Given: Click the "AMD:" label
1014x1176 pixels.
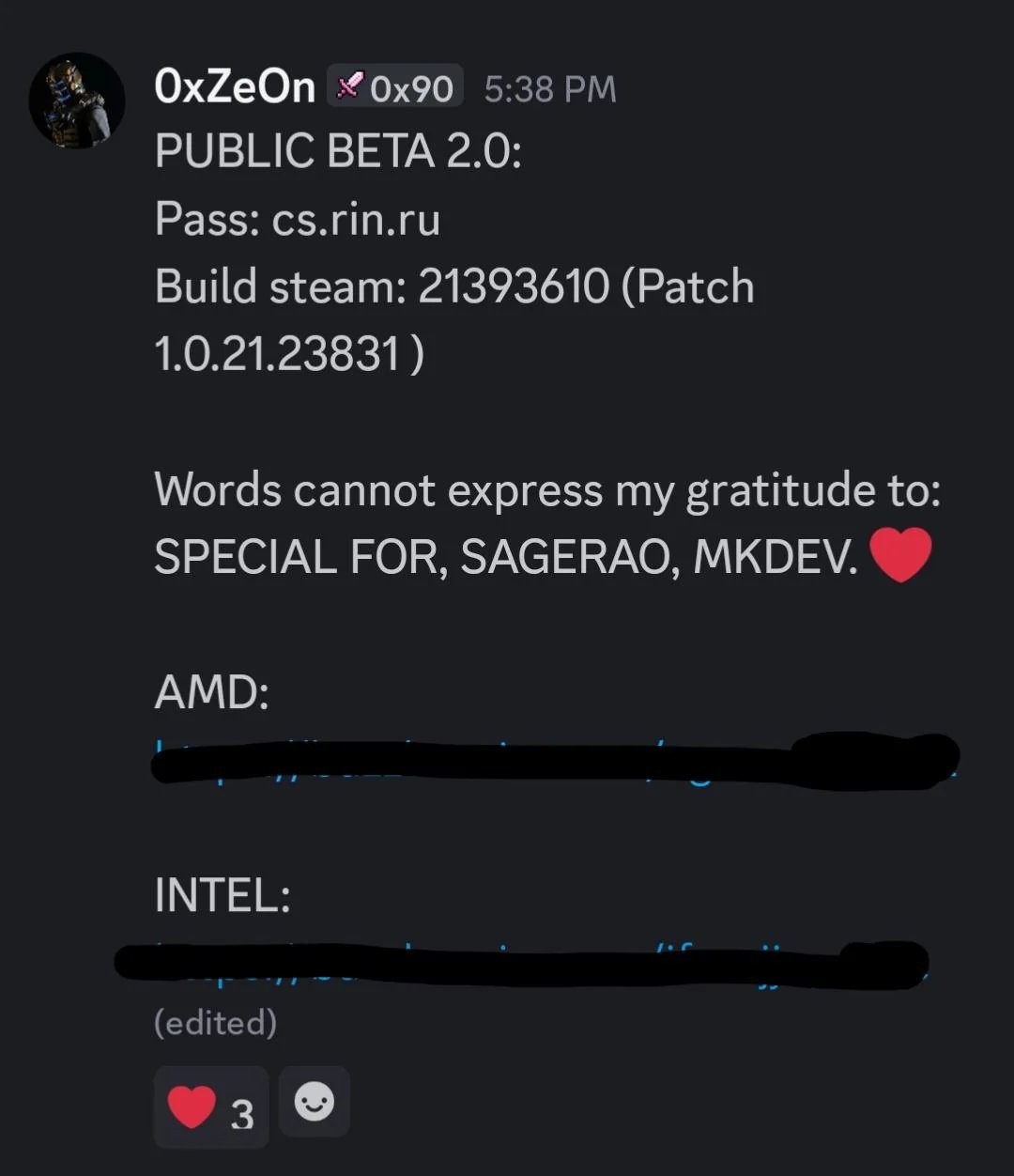Looking at the screenshot, I should [x=211, y=693].
